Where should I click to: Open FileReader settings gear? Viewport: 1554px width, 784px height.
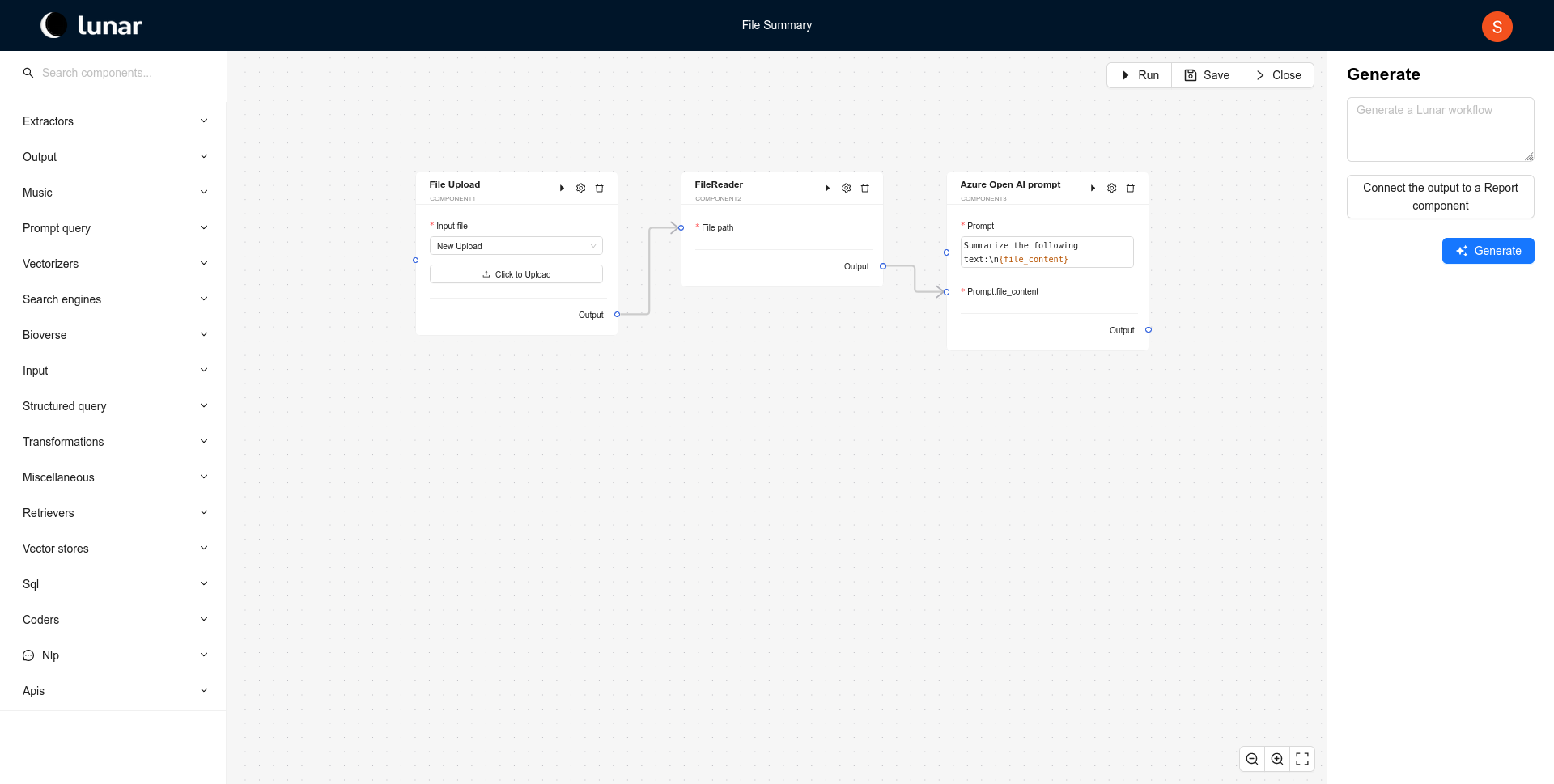click(846, 188)
